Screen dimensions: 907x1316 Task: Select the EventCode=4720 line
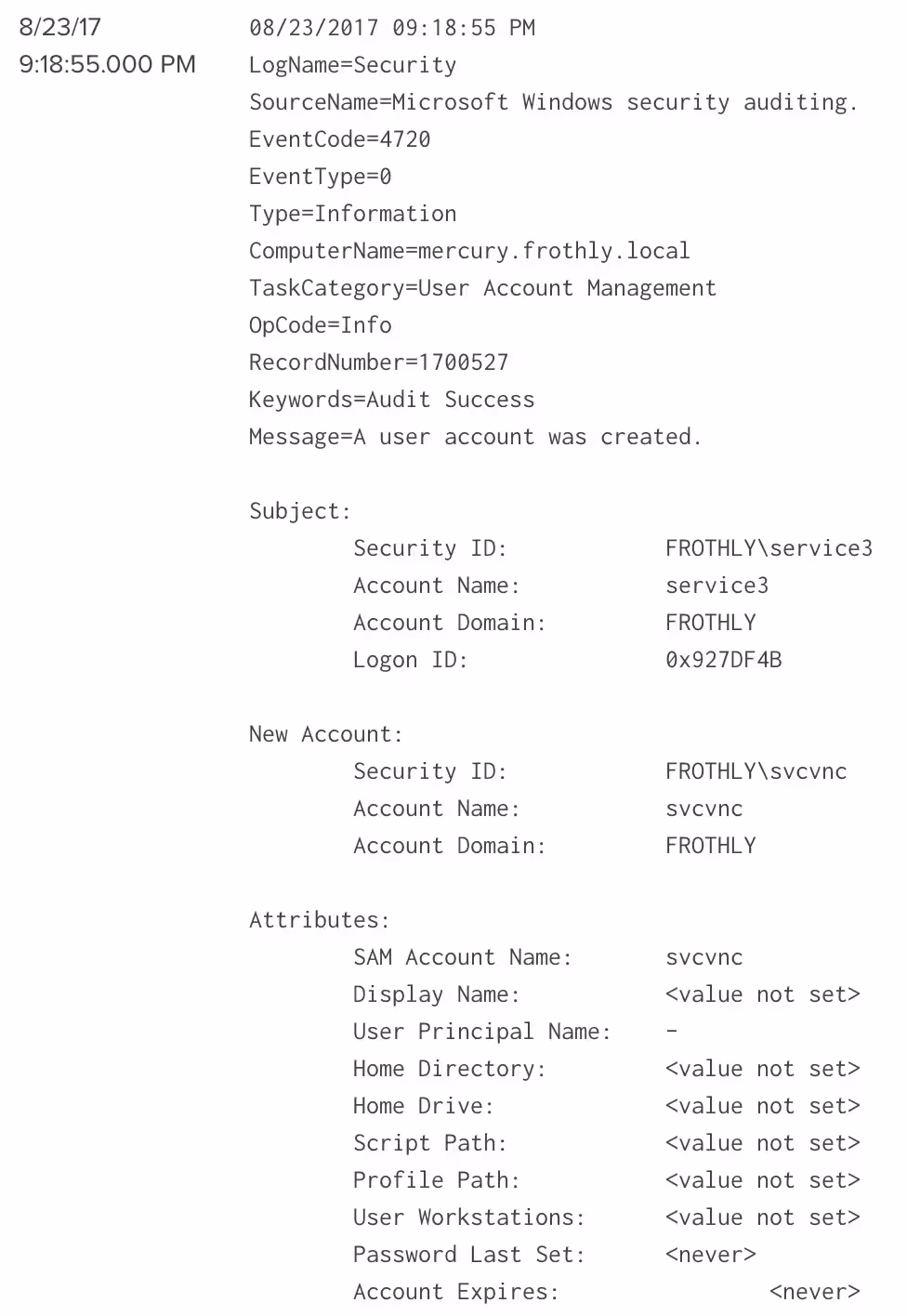point(339,139)
